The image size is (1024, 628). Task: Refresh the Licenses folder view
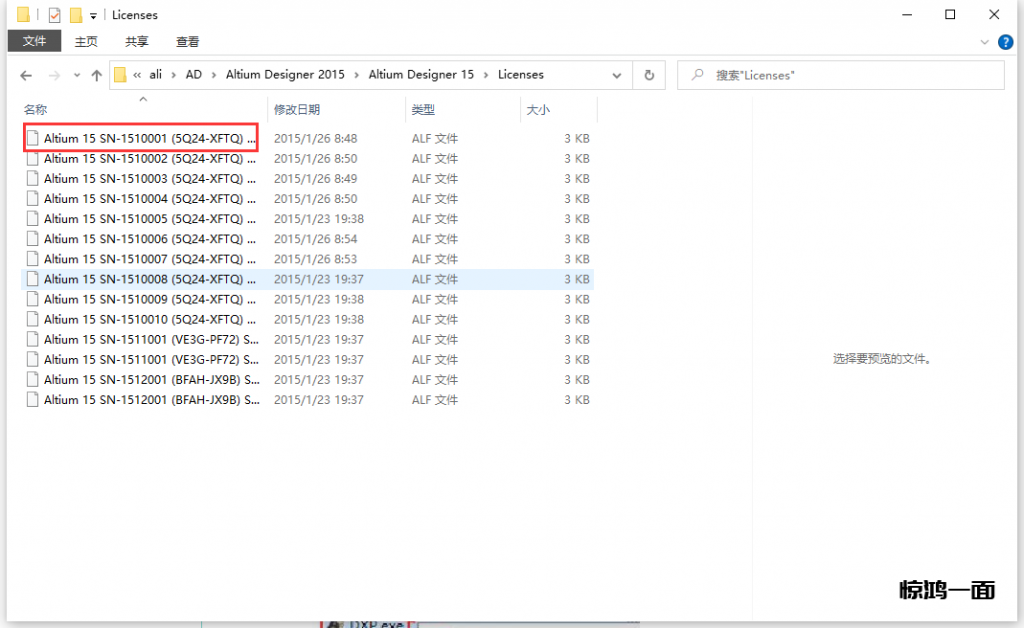point(649,75)
